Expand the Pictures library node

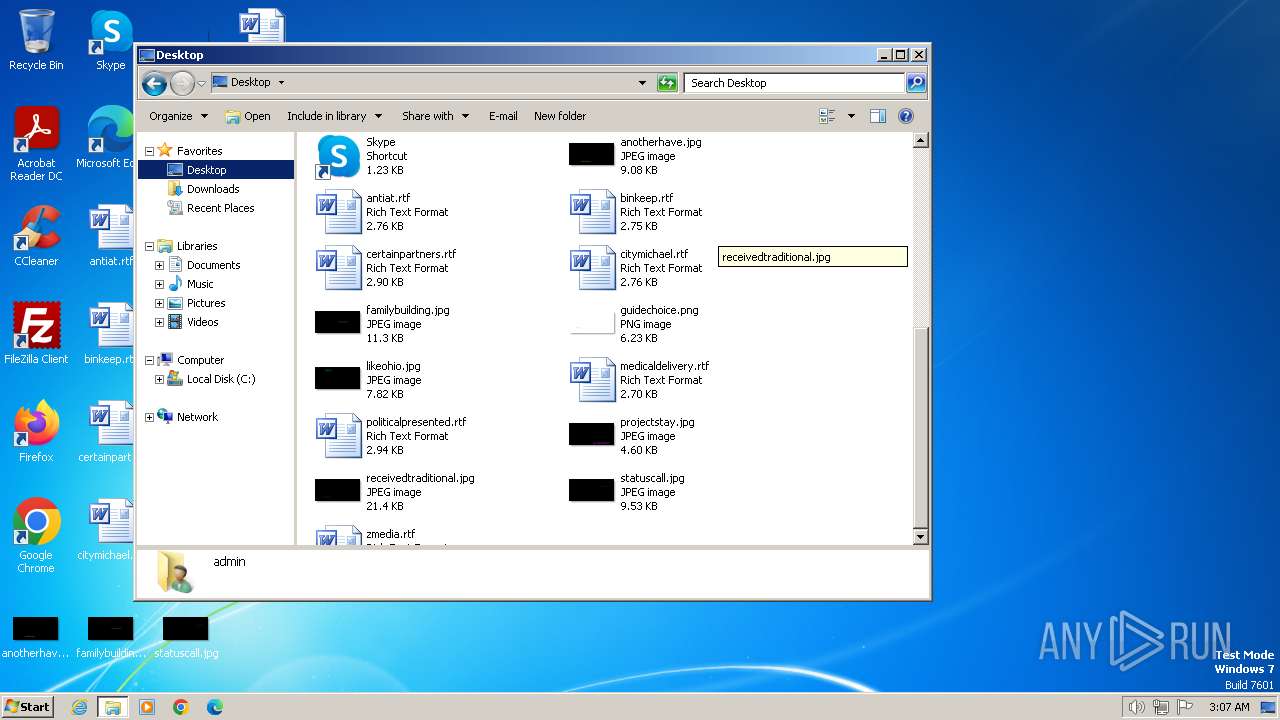159,303
